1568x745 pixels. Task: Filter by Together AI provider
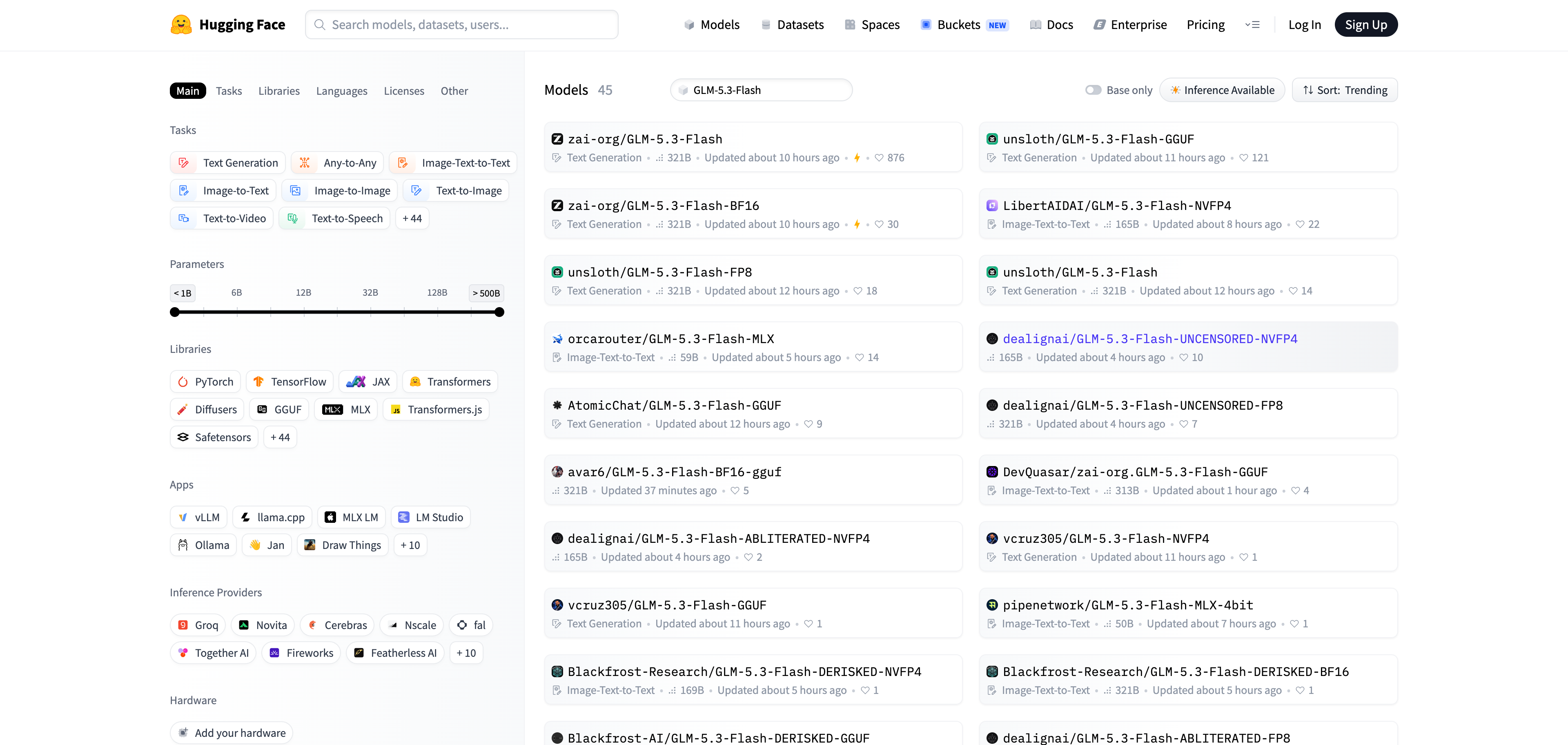[213, 652]
